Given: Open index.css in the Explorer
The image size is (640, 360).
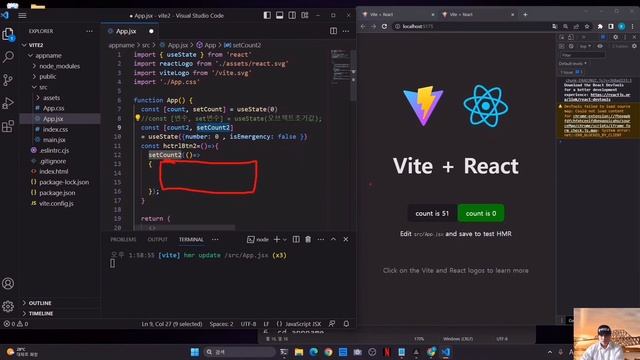Looking at the screenshot, I should pos(56,129).
